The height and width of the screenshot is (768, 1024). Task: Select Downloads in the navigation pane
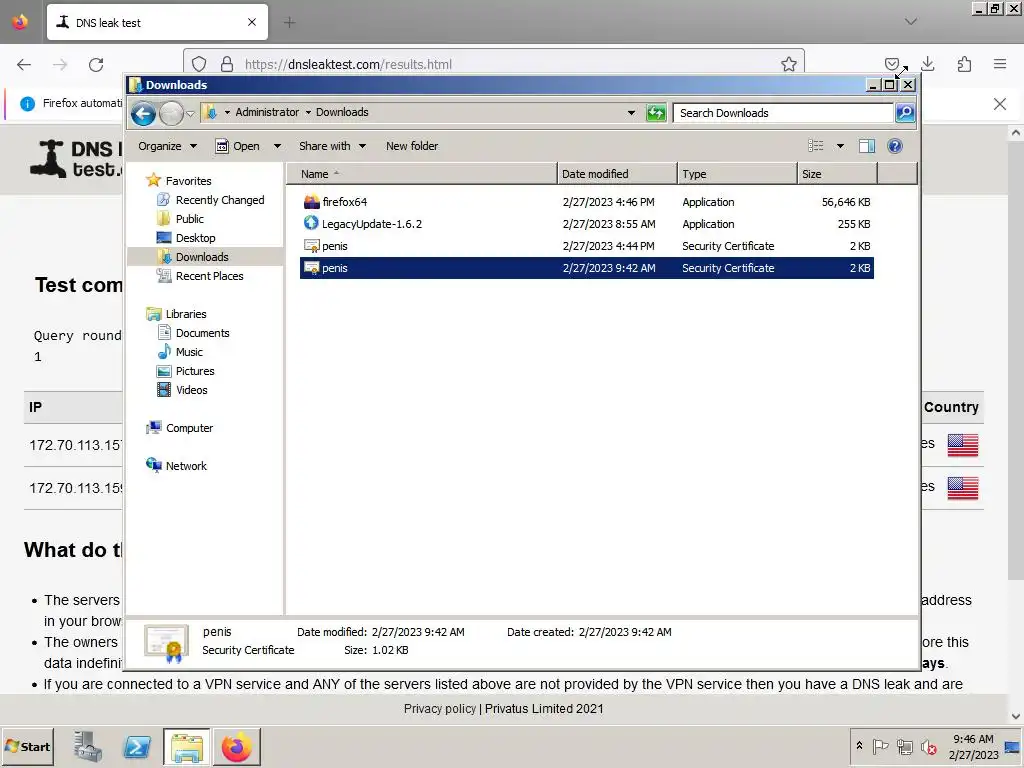(202, 257)
